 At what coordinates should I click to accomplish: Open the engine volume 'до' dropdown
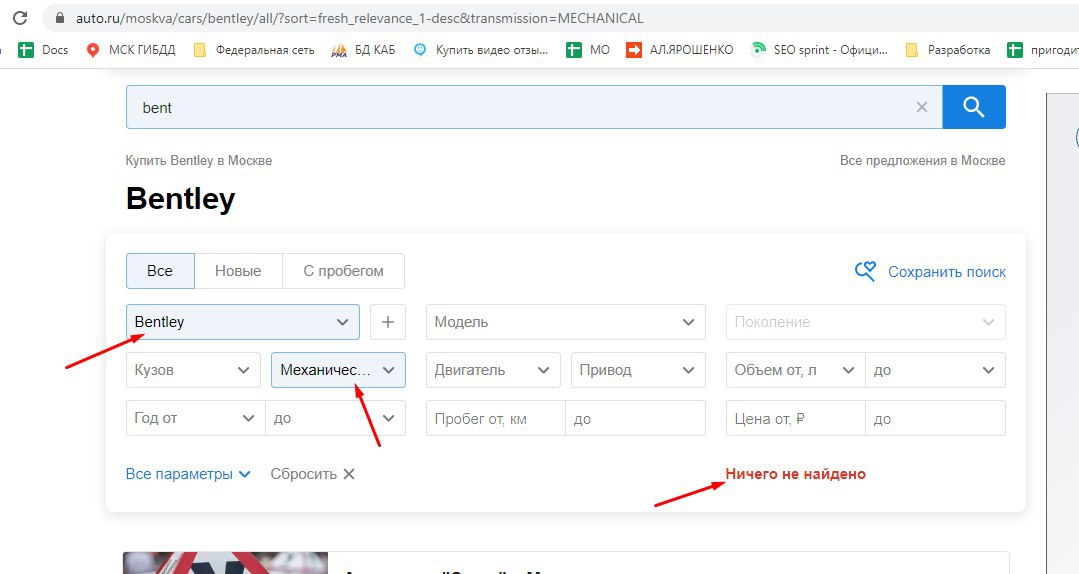(x=935, y=370)
